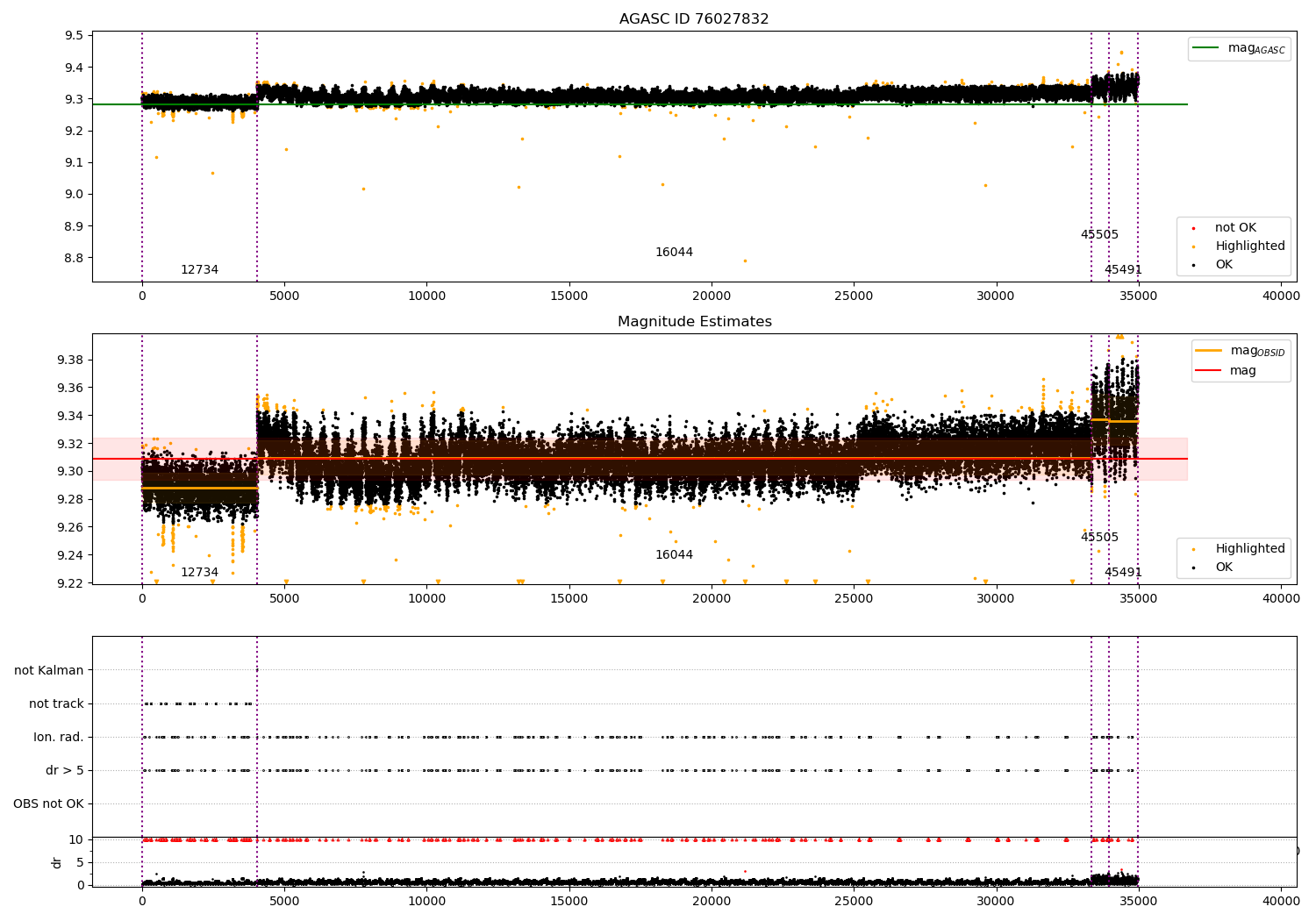Click the '9.24' y tick label
1316x921 pixels.
pyautogui.click(x=71, y=556)
